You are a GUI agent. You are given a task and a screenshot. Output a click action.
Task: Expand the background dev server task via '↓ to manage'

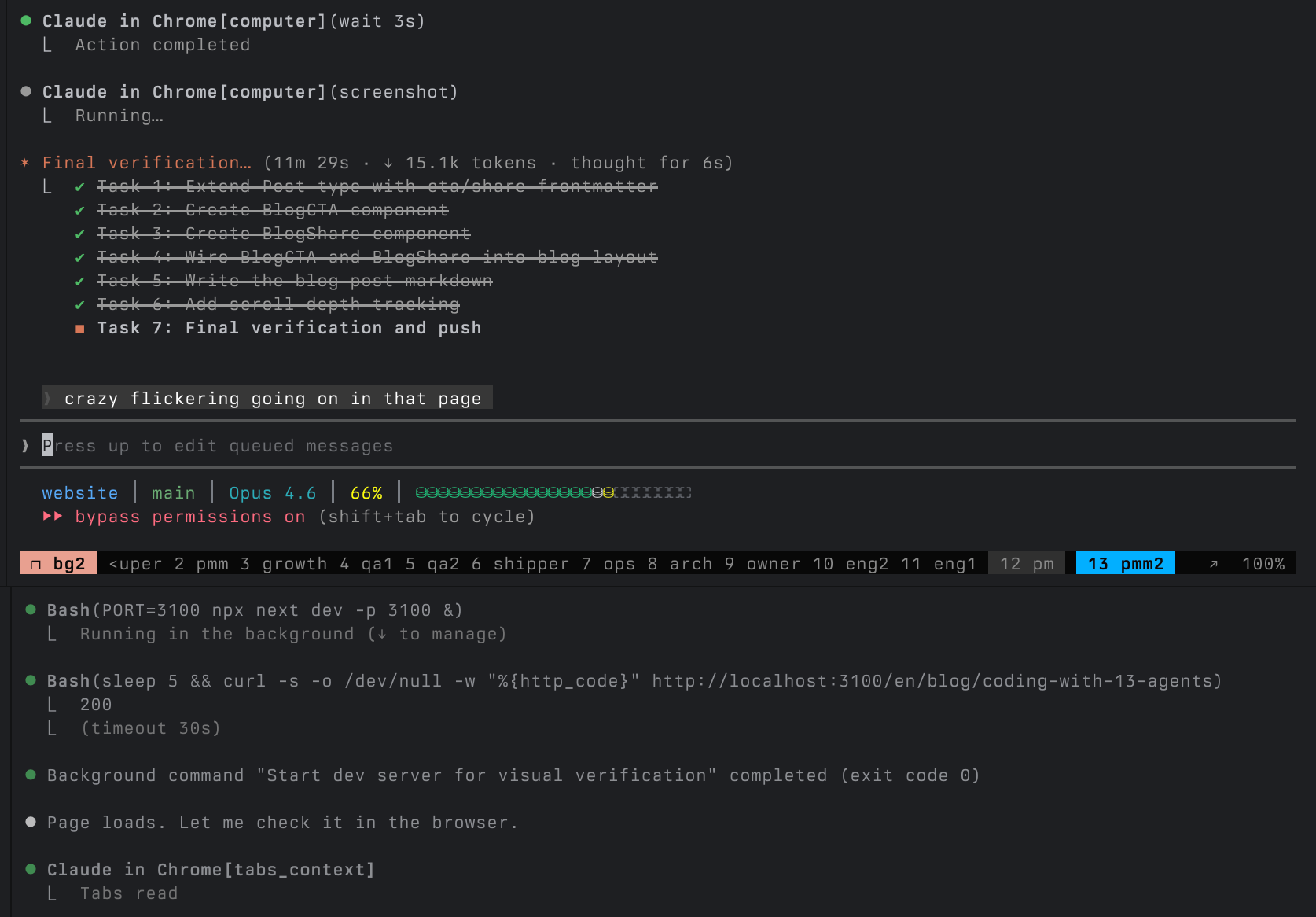pos(437,634)
